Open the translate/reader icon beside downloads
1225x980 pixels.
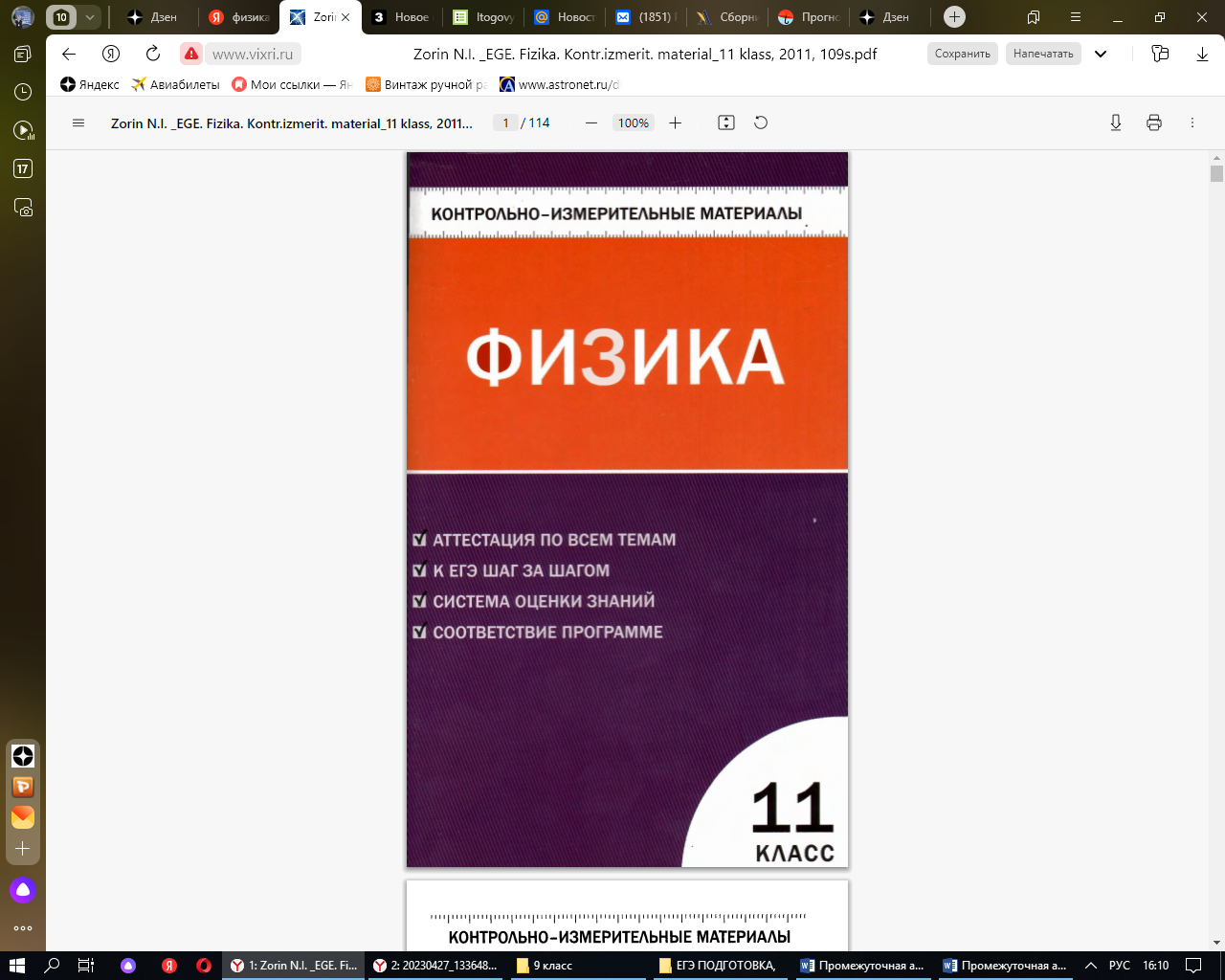[1160, 54]
